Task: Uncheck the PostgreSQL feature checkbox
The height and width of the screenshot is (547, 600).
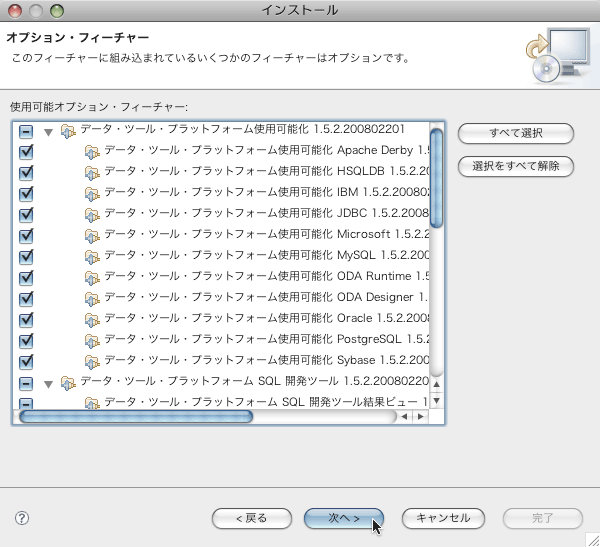Action: [x=26, y=341]
